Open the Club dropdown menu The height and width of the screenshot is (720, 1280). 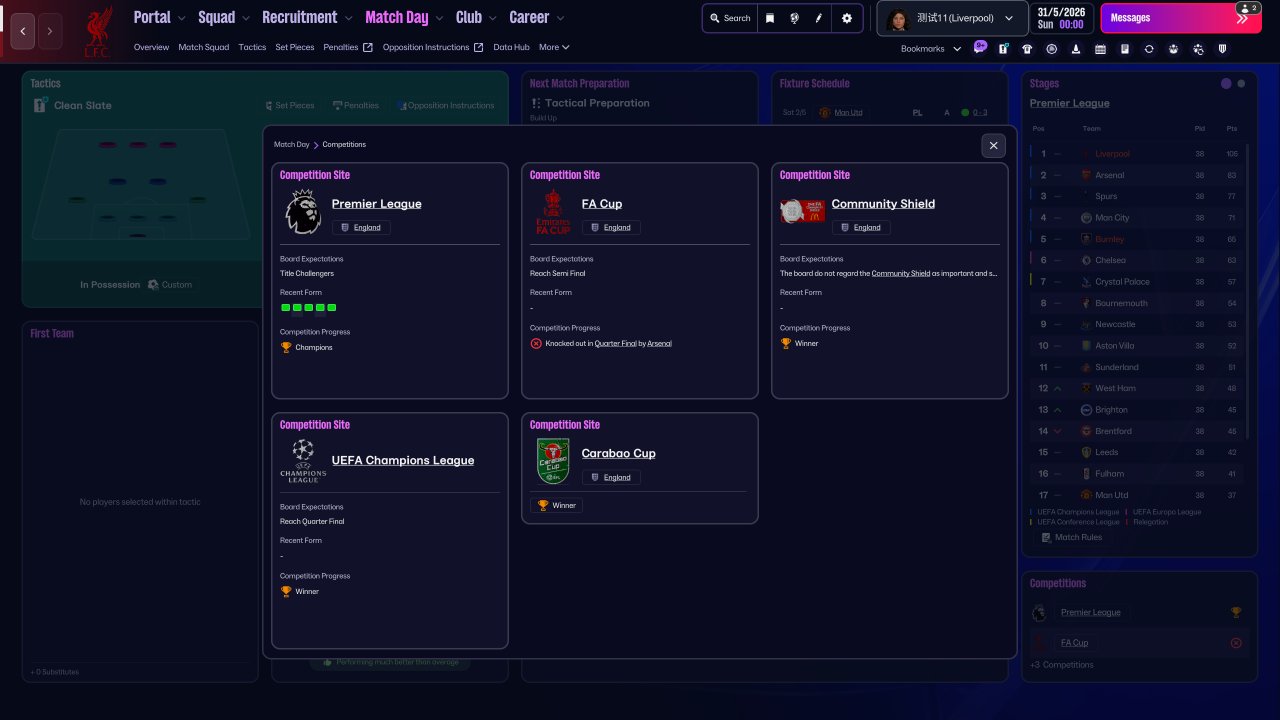[477, 17]
